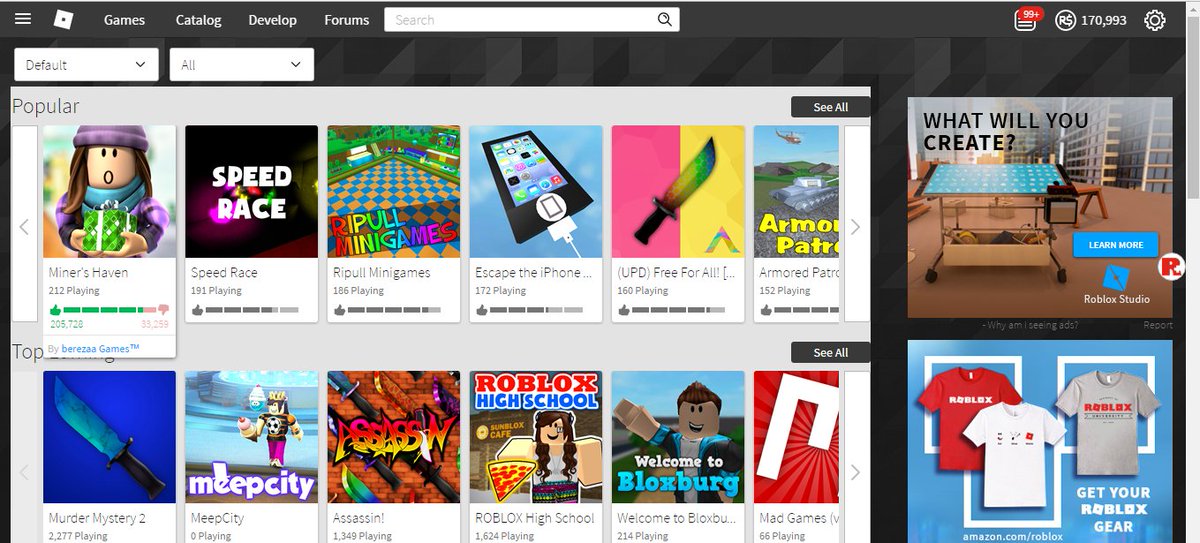
Task: Click in the Search input field
Action: coord(520,19)
